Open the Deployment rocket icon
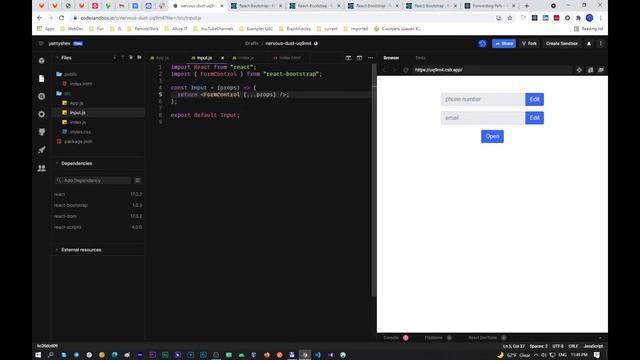The height and width of the screenshot is (360, 640). (42, 150)
